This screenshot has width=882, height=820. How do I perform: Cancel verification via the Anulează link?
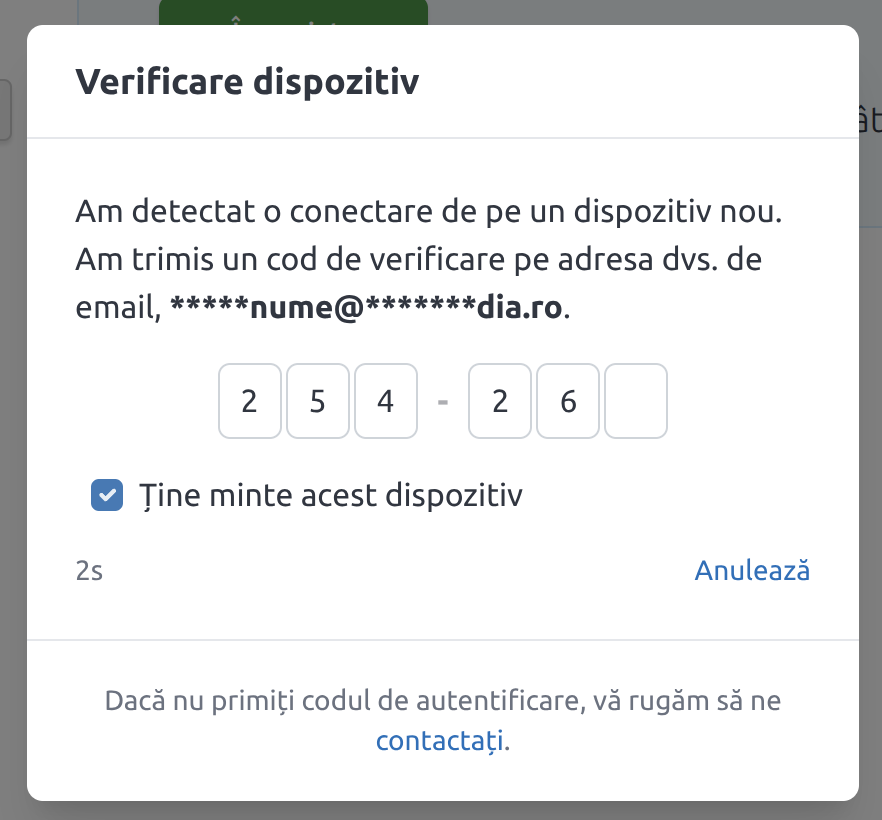pos(752,571)
